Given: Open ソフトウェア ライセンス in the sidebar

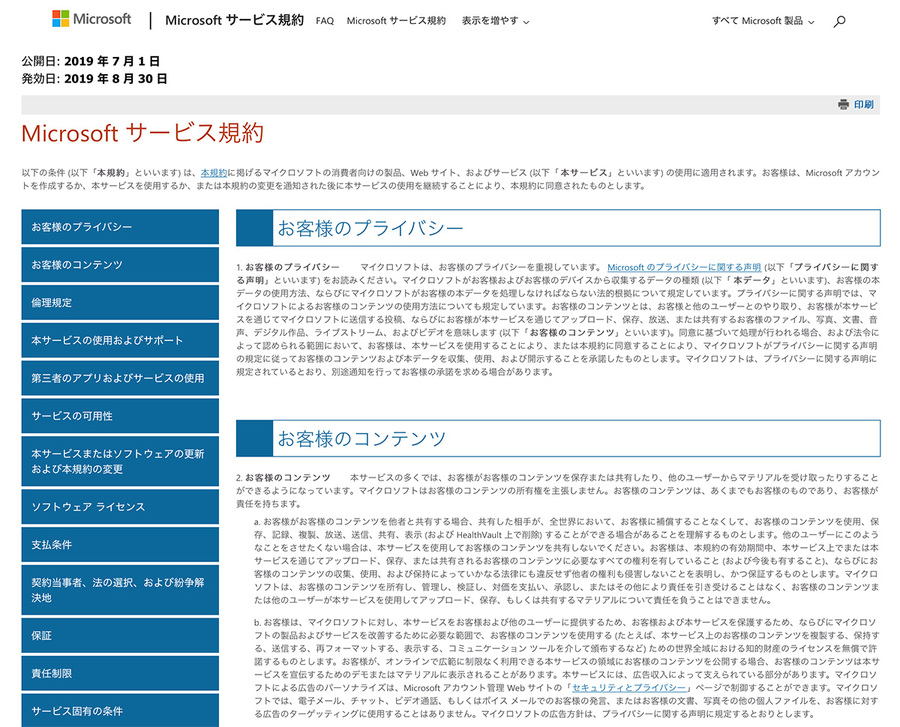Looking at the screenshot, I should point(120,507).
